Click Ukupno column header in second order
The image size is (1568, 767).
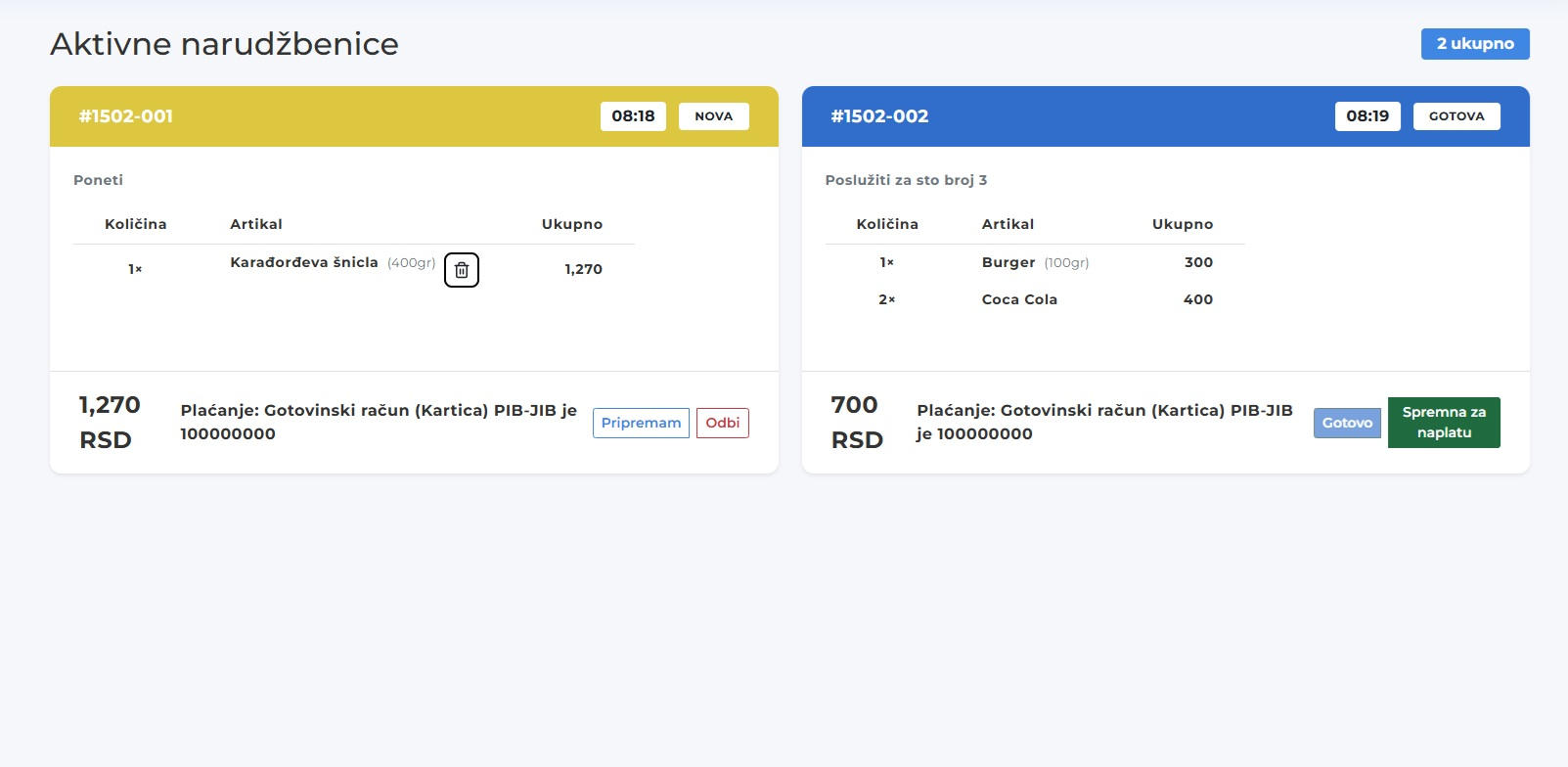click(x=1183, y=224)
